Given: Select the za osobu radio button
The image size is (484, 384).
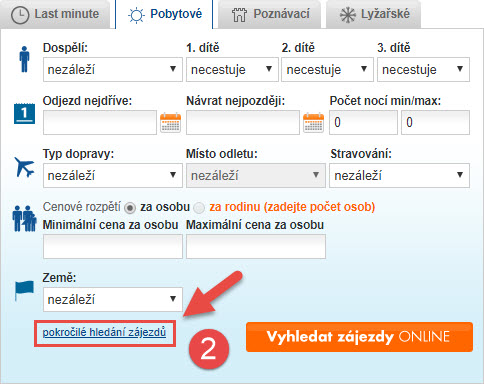Looking at the screenshot, I should pyautogui.click(x=130, y=208).
